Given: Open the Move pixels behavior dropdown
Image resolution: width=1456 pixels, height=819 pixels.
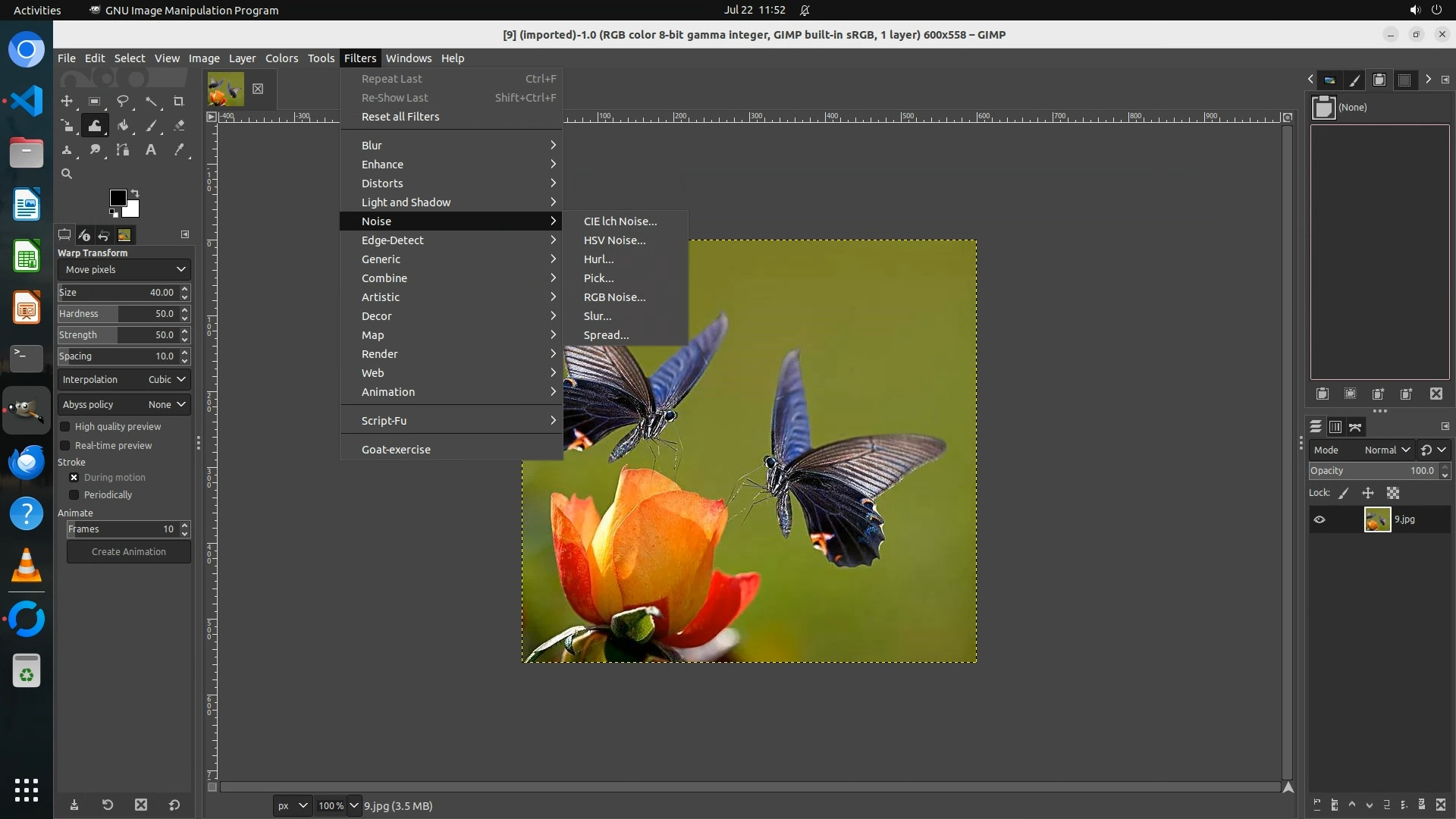Looking at the screenshot, I should point(124,269).
